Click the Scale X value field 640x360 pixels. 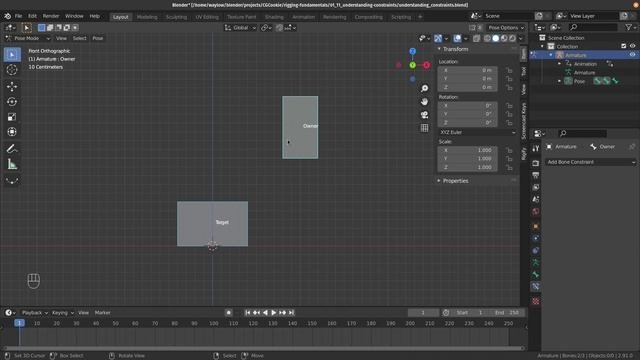[468, 150]
